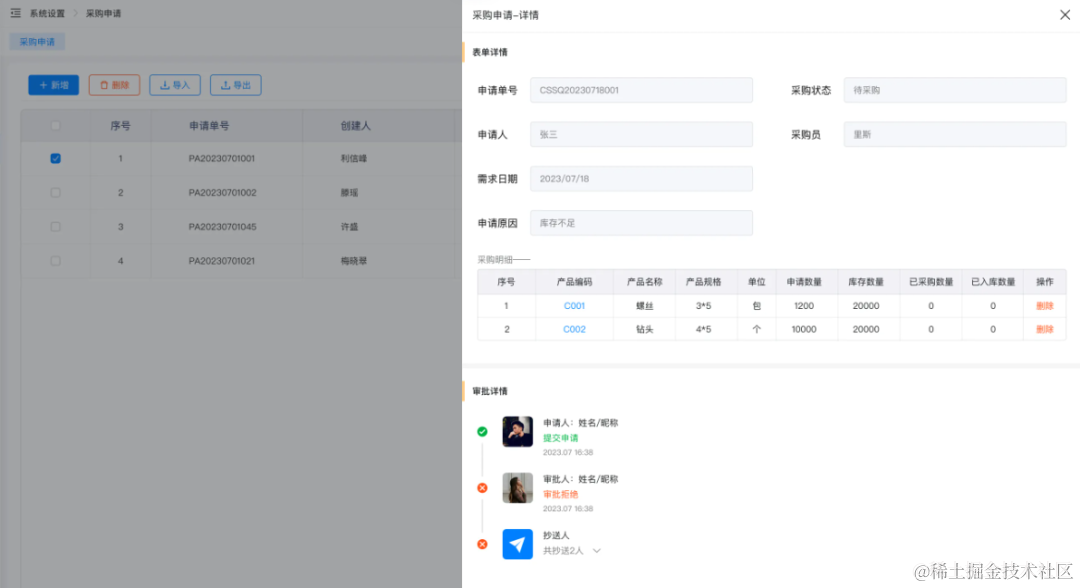
Task: Delete the 螺丝 row in 采购明细
Action: (x=1045, y=306)
